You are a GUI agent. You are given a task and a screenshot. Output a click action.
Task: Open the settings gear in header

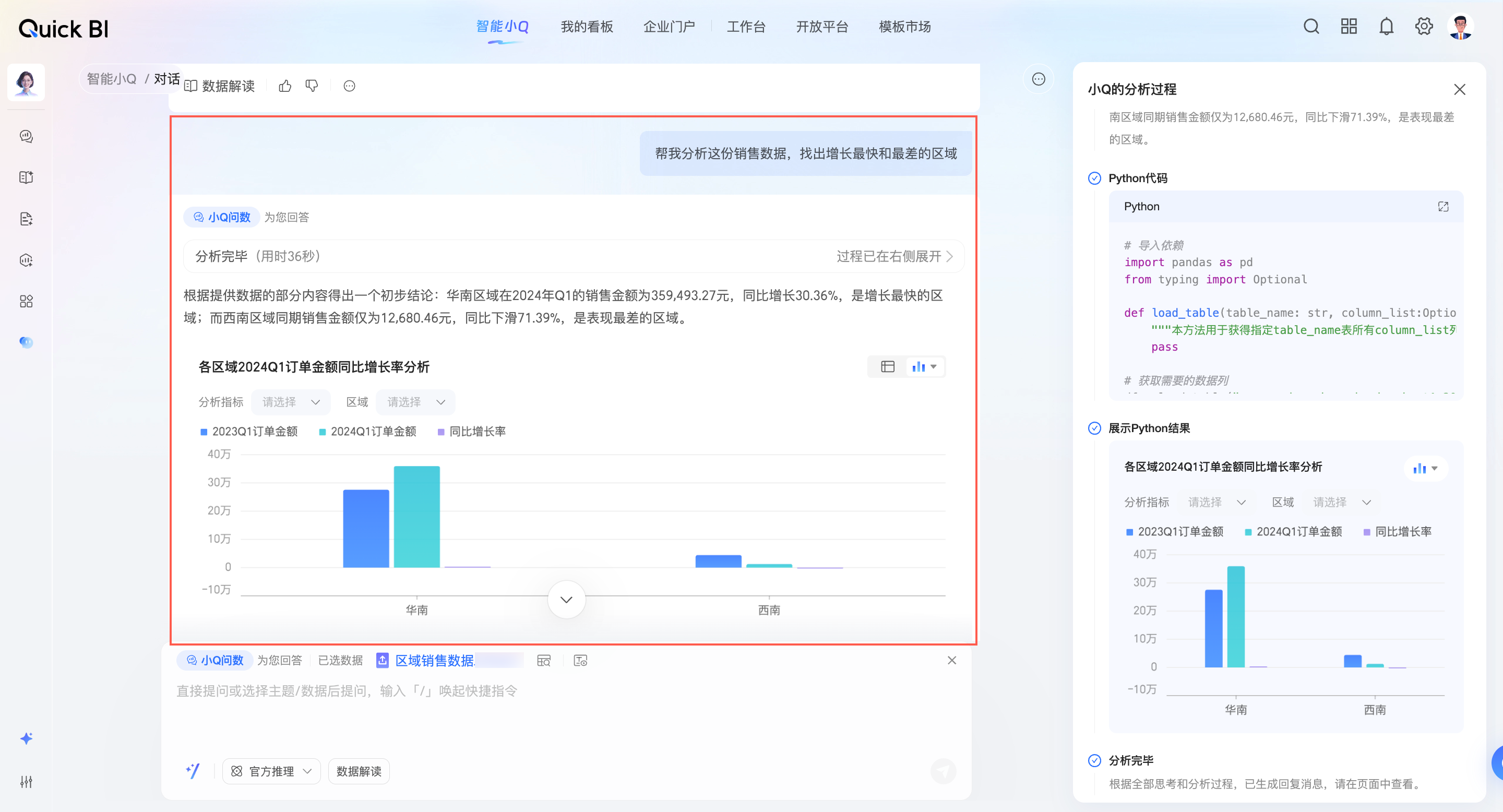(1424, 26)
